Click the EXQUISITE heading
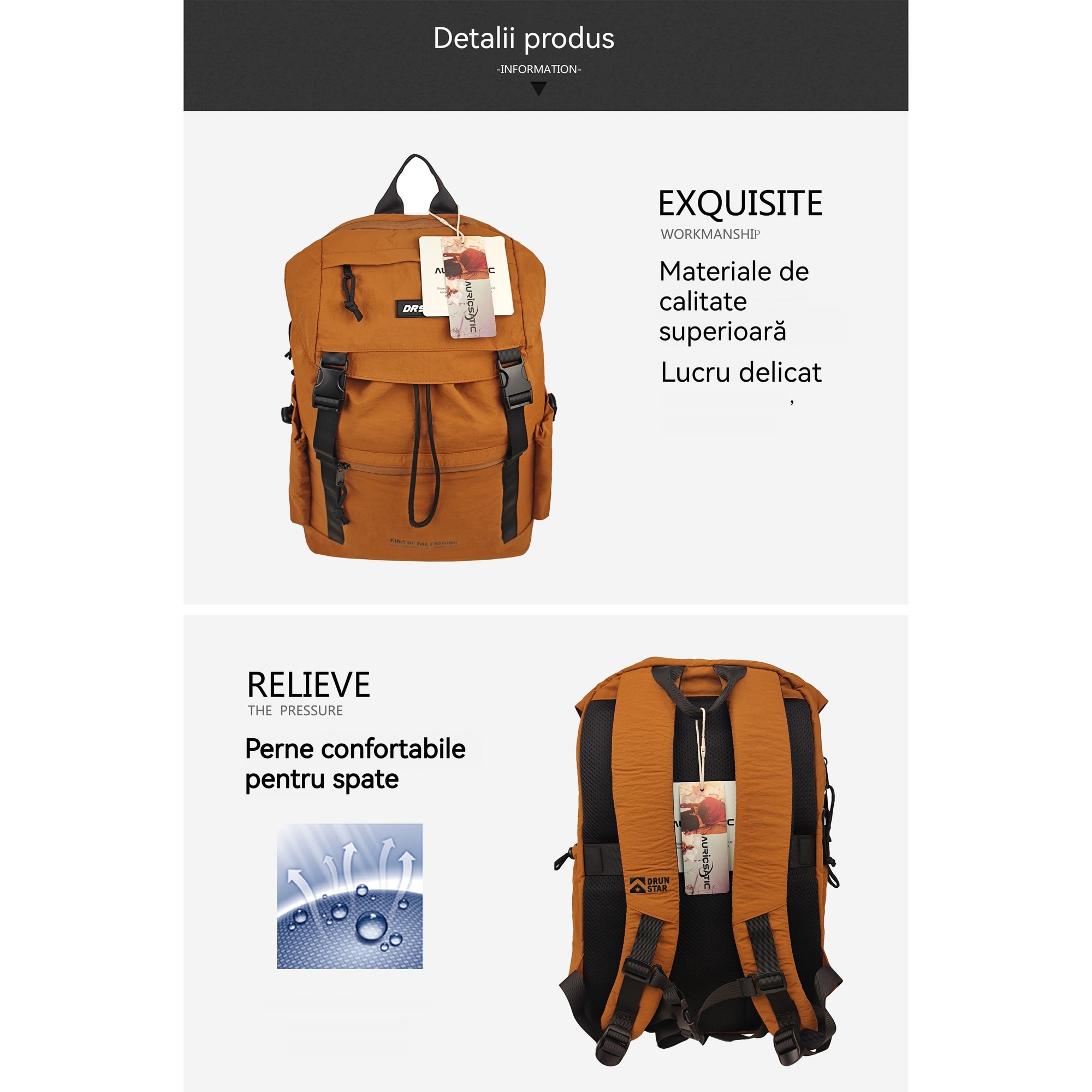The width and height of the screenshot is (1092, 1092). 740,204
